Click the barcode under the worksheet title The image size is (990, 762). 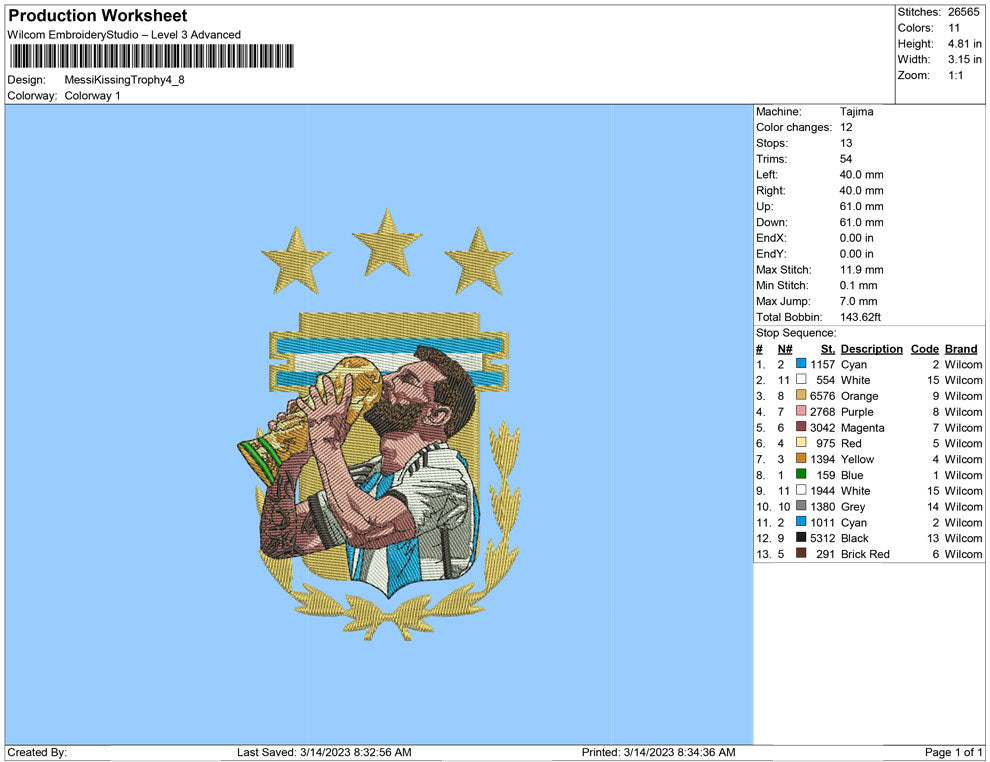151,56
